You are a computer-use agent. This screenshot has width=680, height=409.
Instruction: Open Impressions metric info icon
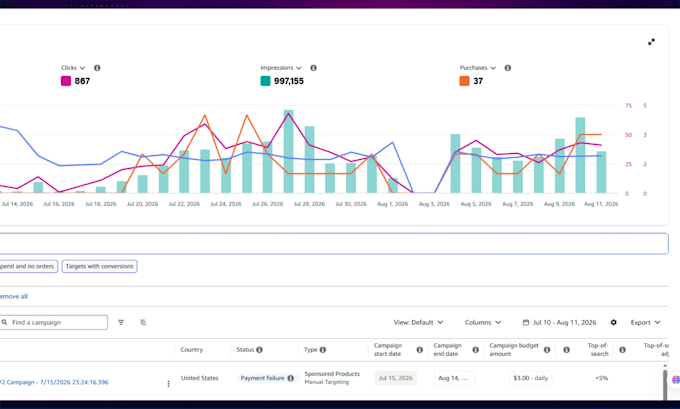click(313, 68)
